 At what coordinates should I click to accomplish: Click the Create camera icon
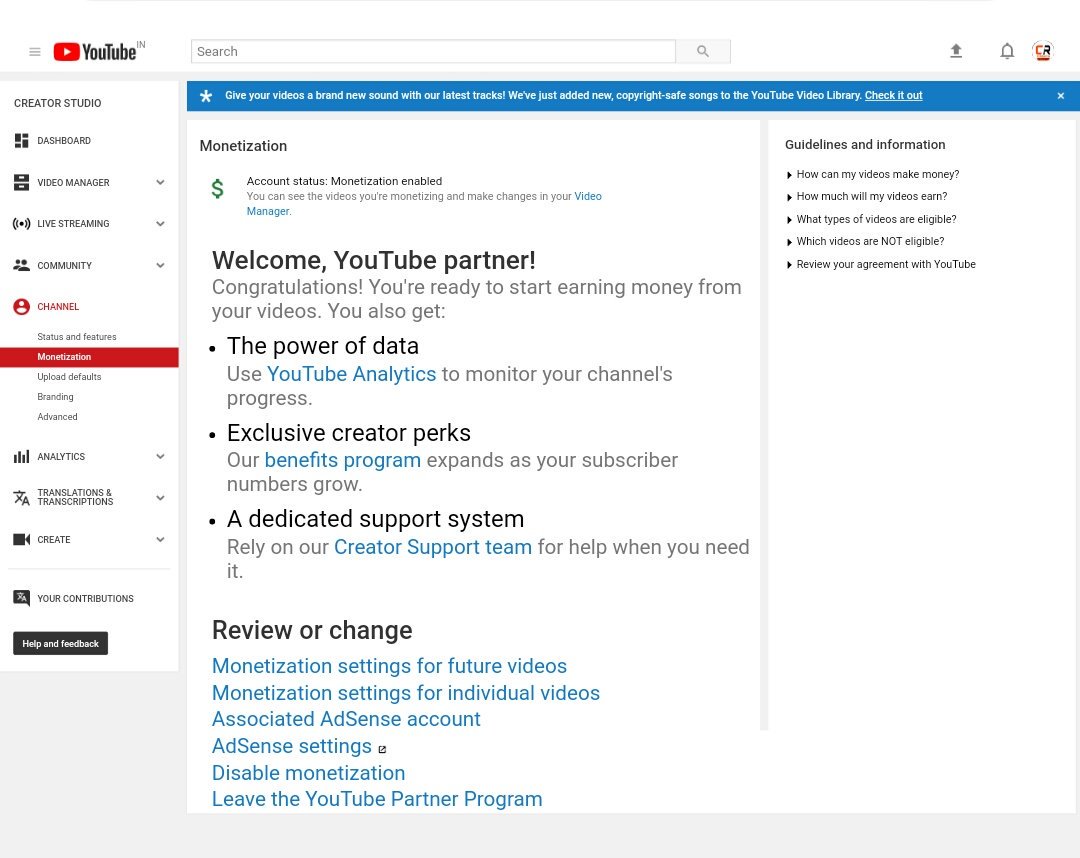tap(21, 539)
